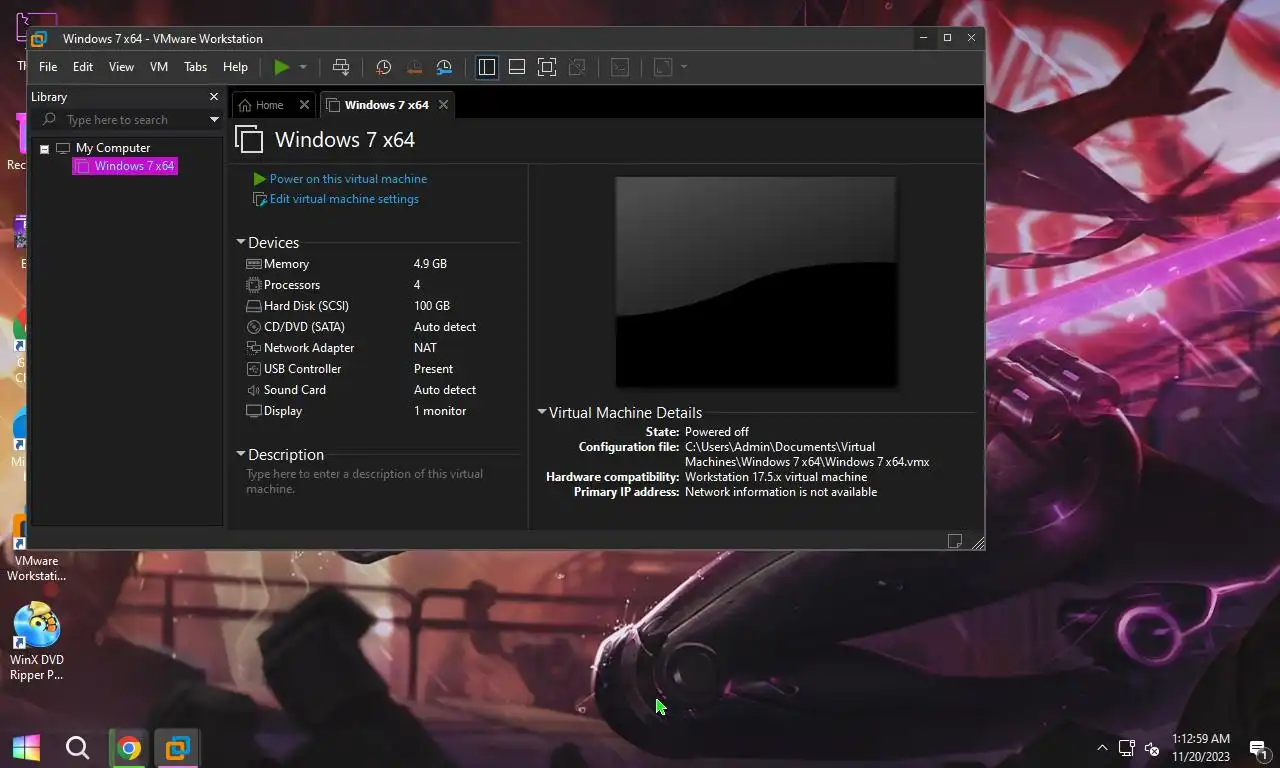The height and width of the screenshot is (768, 1280).
Task: Click the Display device icon
Action: (253, 411)
